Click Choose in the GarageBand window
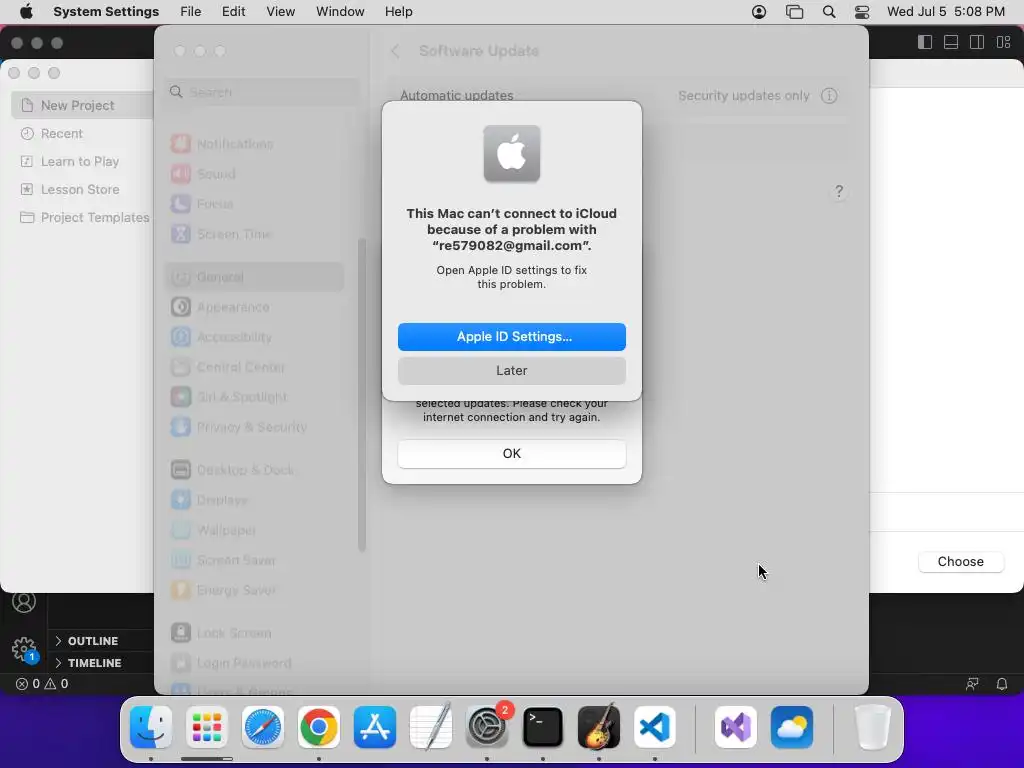The image size is (1024, 768). pos(960,562)
